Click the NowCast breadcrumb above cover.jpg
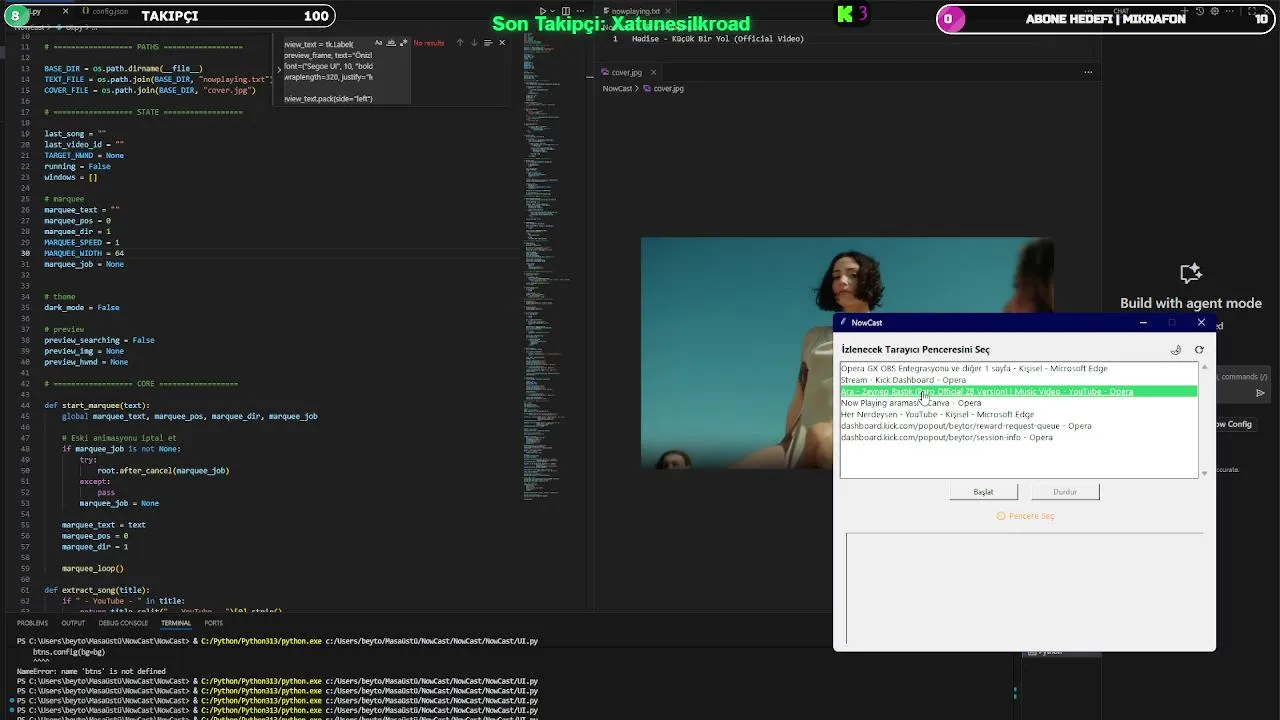Screen dimensions: 1280x720 click(x=617, y=88)
